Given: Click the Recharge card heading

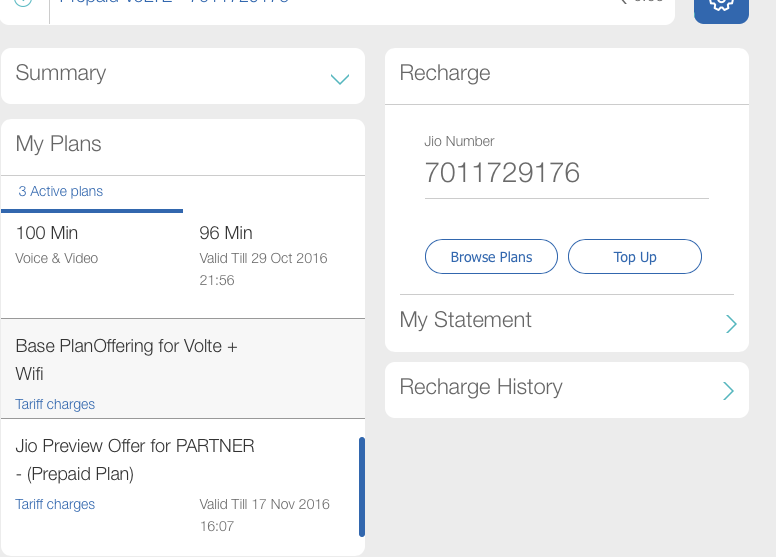Looking at the screenshot, I should click(445, 73).
